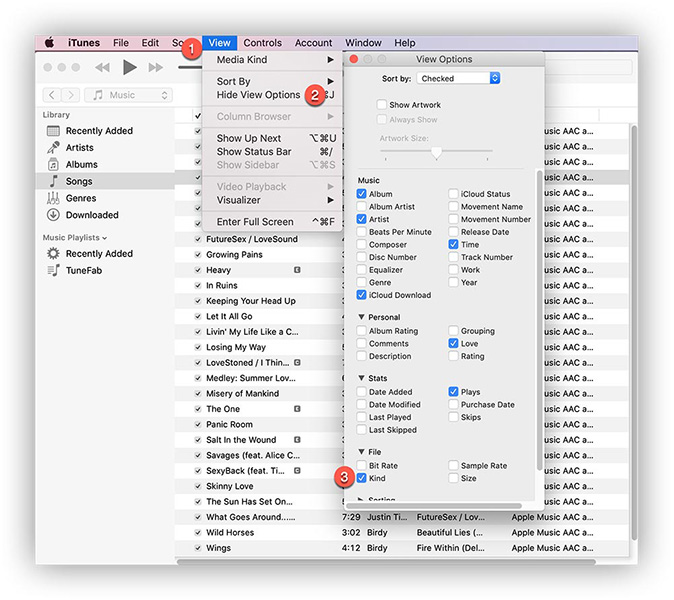This screenshot has width=674, height=600.
Task: Click explicit badge next to Heavy
Action: pyautogui.click(x=297, y=270)
